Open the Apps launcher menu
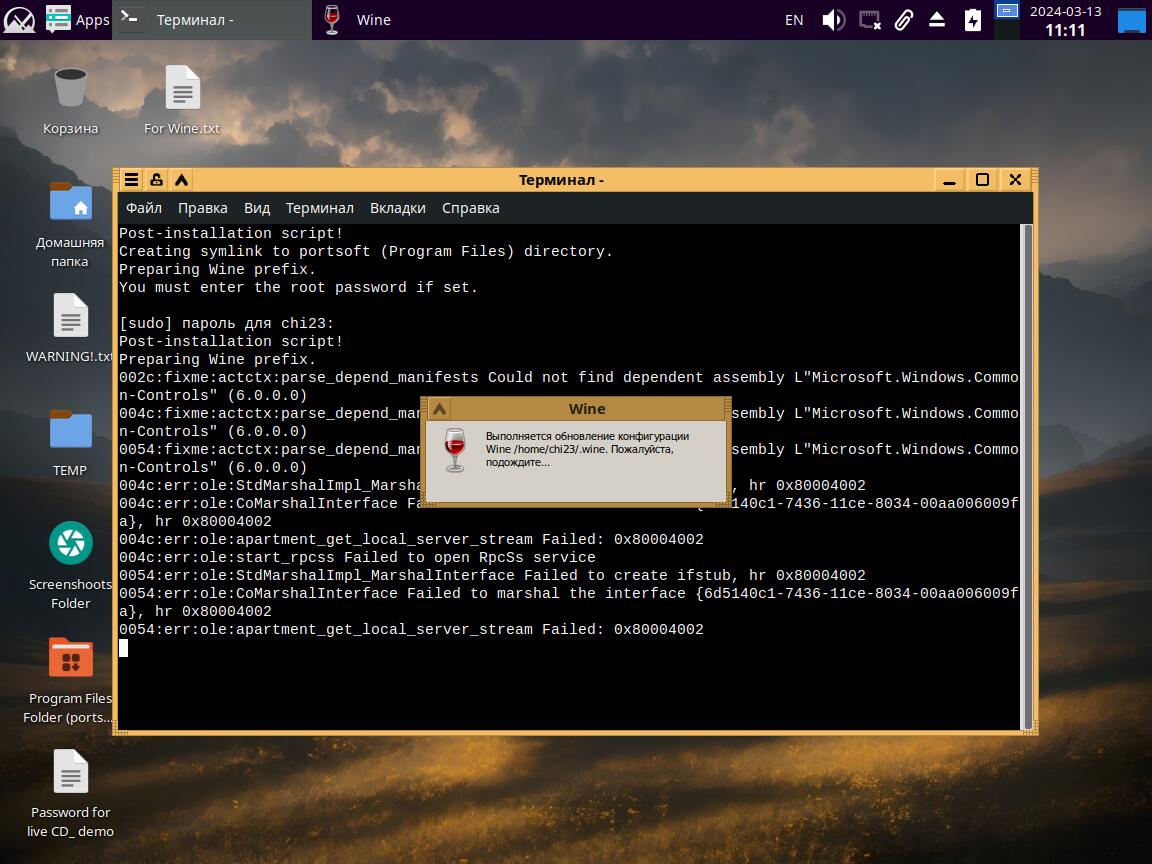 [78, 20]
